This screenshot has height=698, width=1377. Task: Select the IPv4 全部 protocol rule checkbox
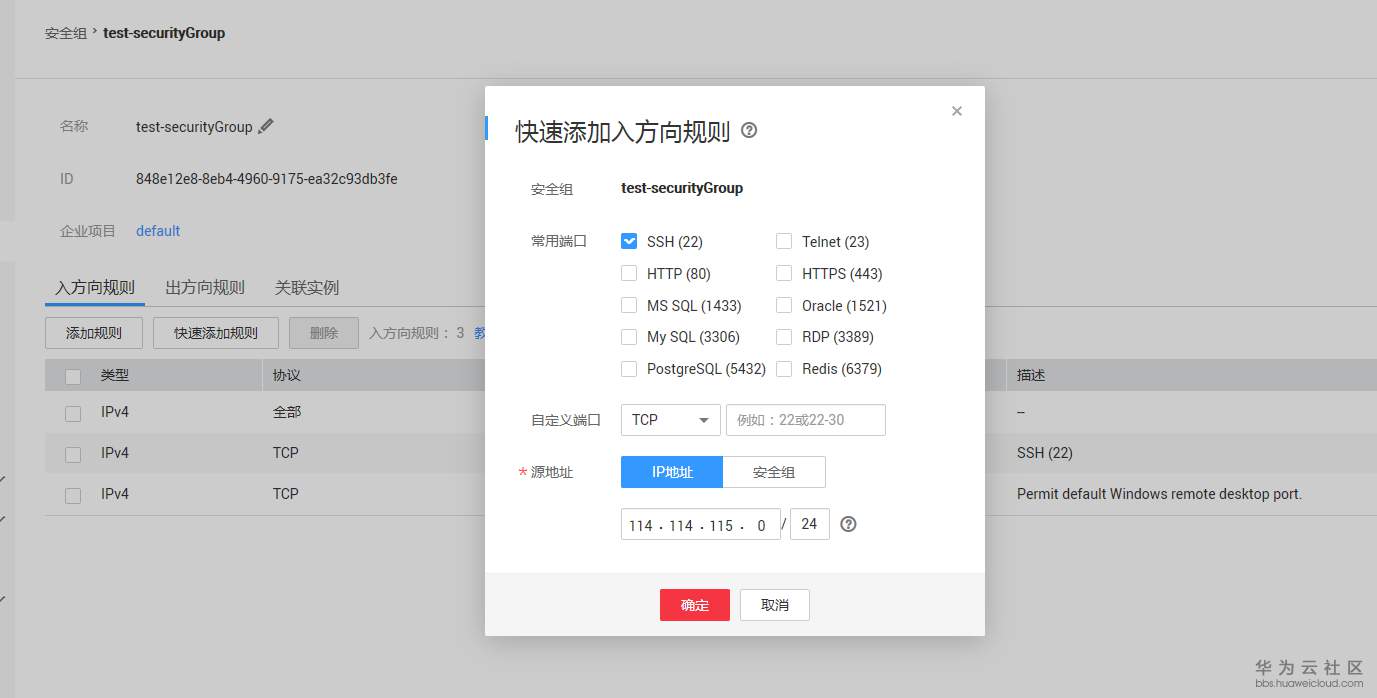point(73,413)
